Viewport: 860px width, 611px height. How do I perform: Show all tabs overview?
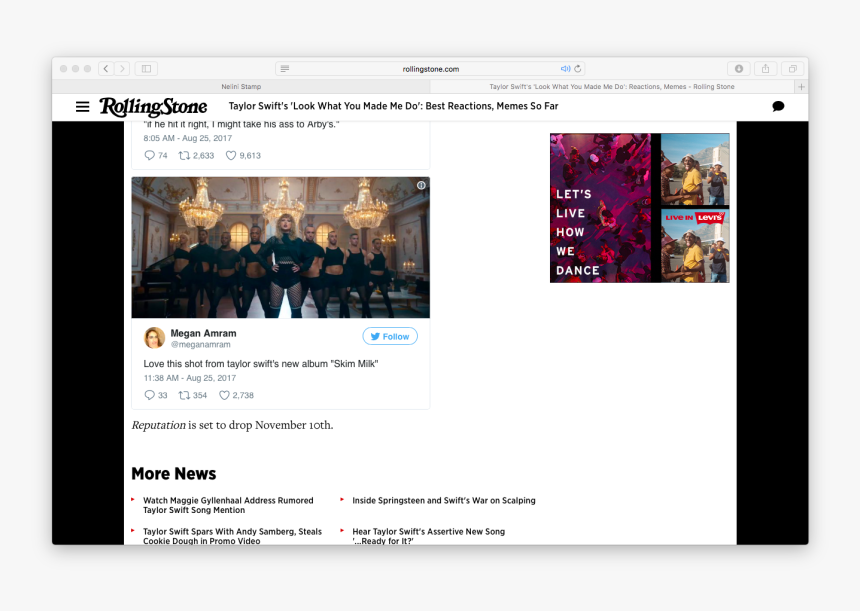(x=793, y=69)
